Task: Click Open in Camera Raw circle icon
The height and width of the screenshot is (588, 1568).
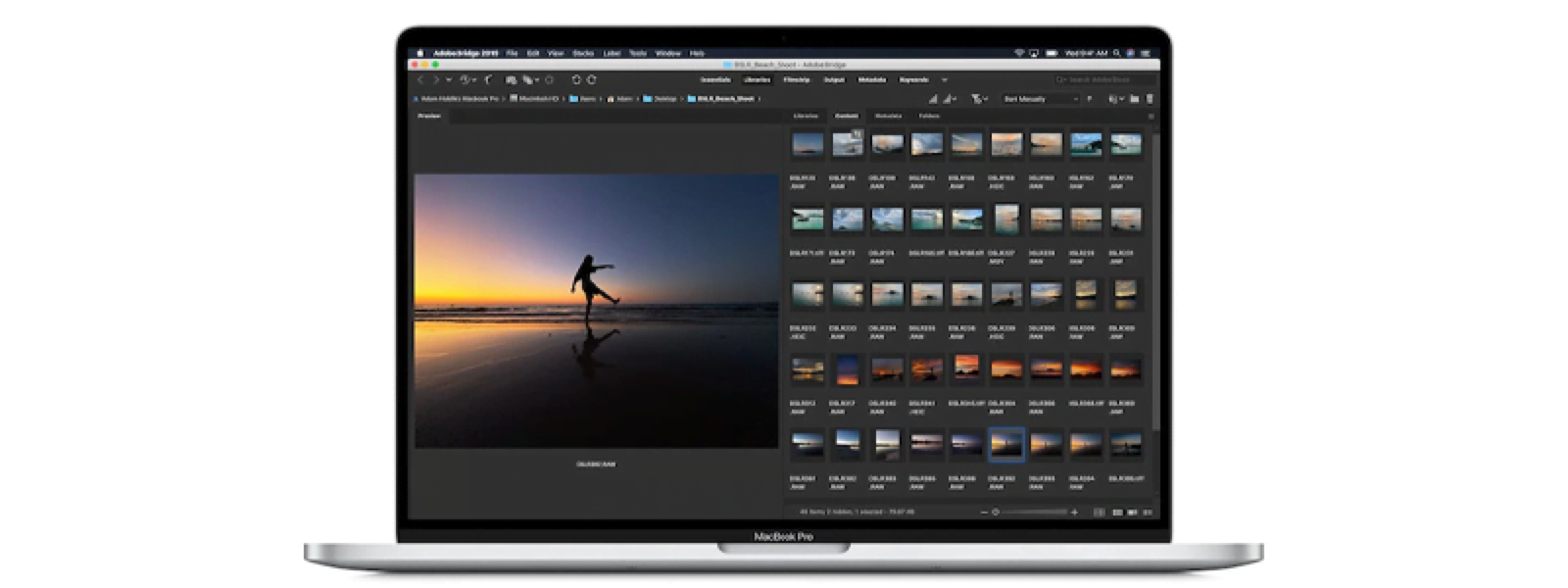Action: point(549,79)
